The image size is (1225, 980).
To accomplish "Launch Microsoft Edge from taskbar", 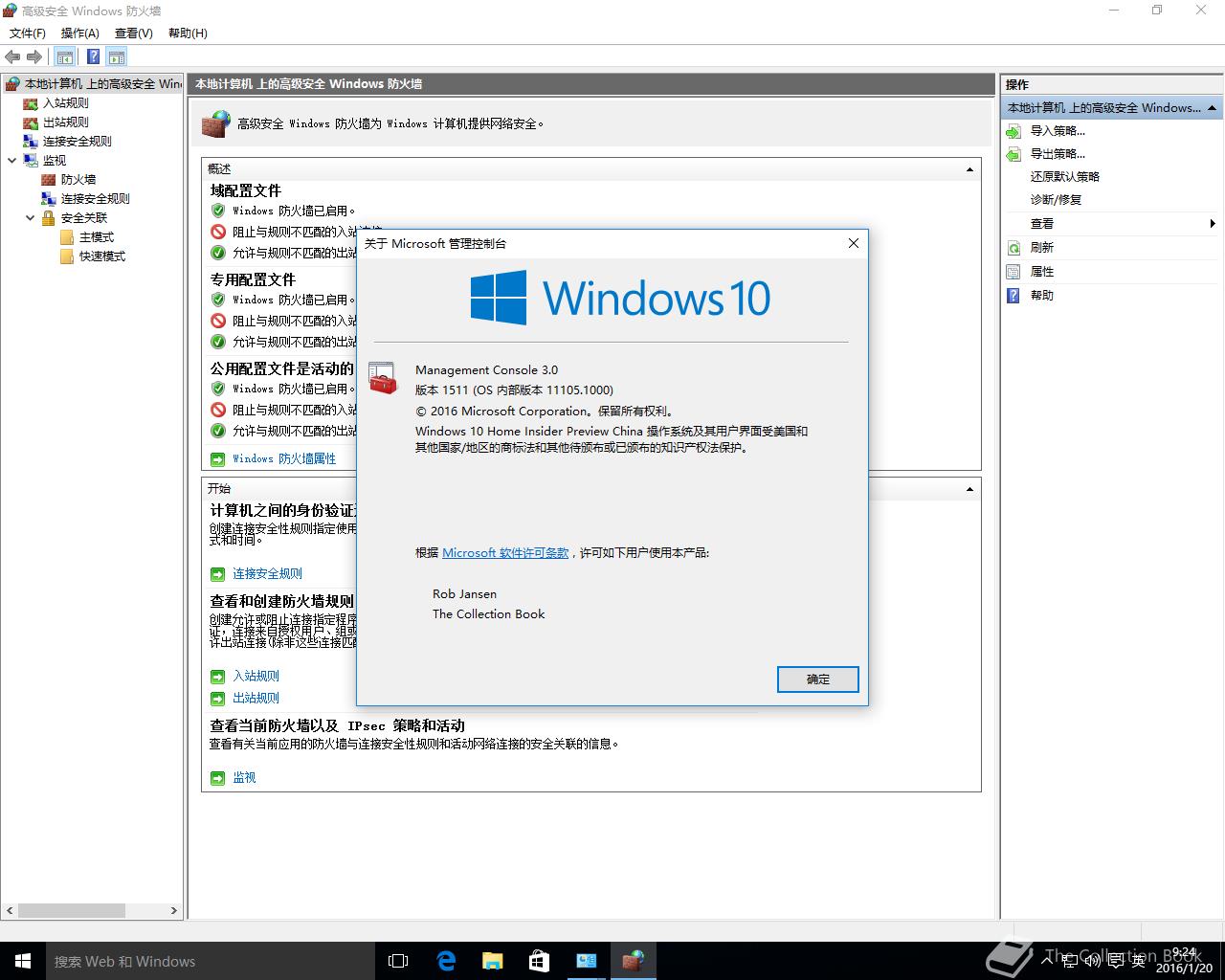I will tap(446, 961).
